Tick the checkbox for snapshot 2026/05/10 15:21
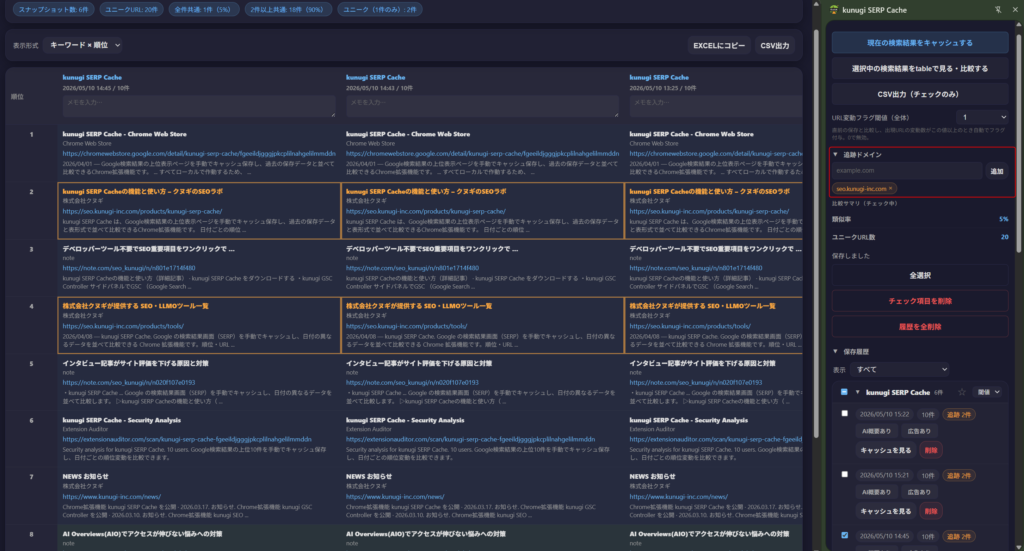The image size is (1024, 551). click(x=844, y=474)
